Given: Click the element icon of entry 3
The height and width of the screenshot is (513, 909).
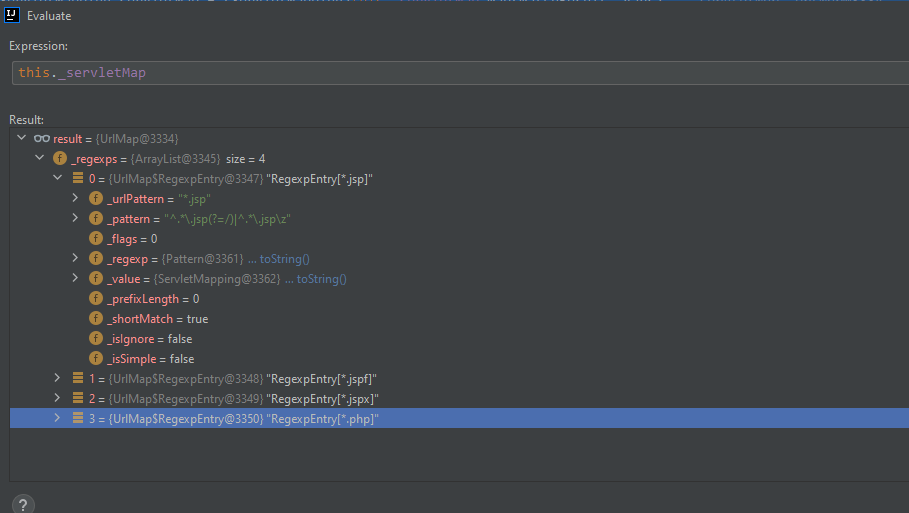Looking at the screenshot, I should click(x=78, y=418).
